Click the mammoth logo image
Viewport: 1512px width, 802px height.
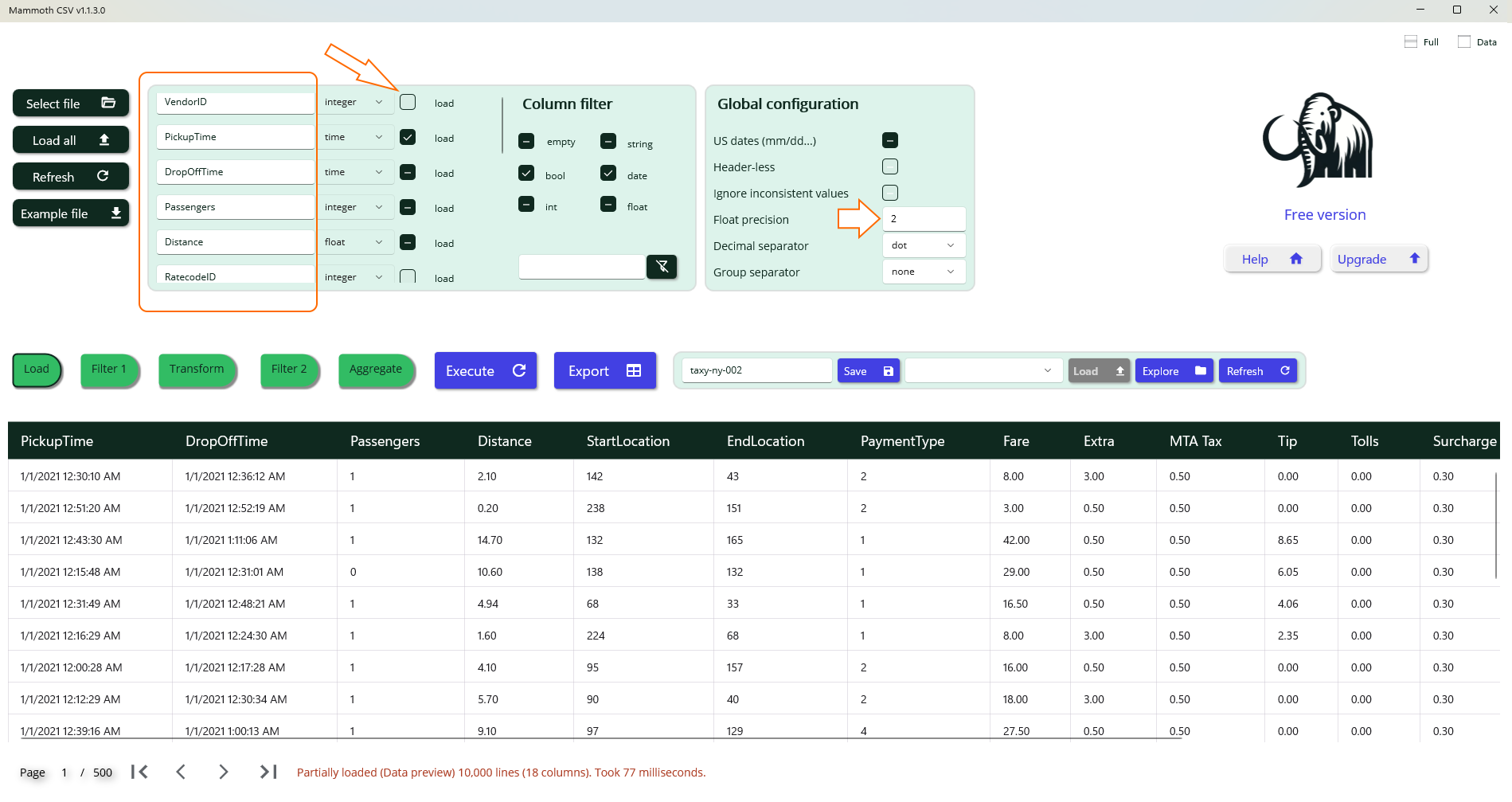point(1318,141)
